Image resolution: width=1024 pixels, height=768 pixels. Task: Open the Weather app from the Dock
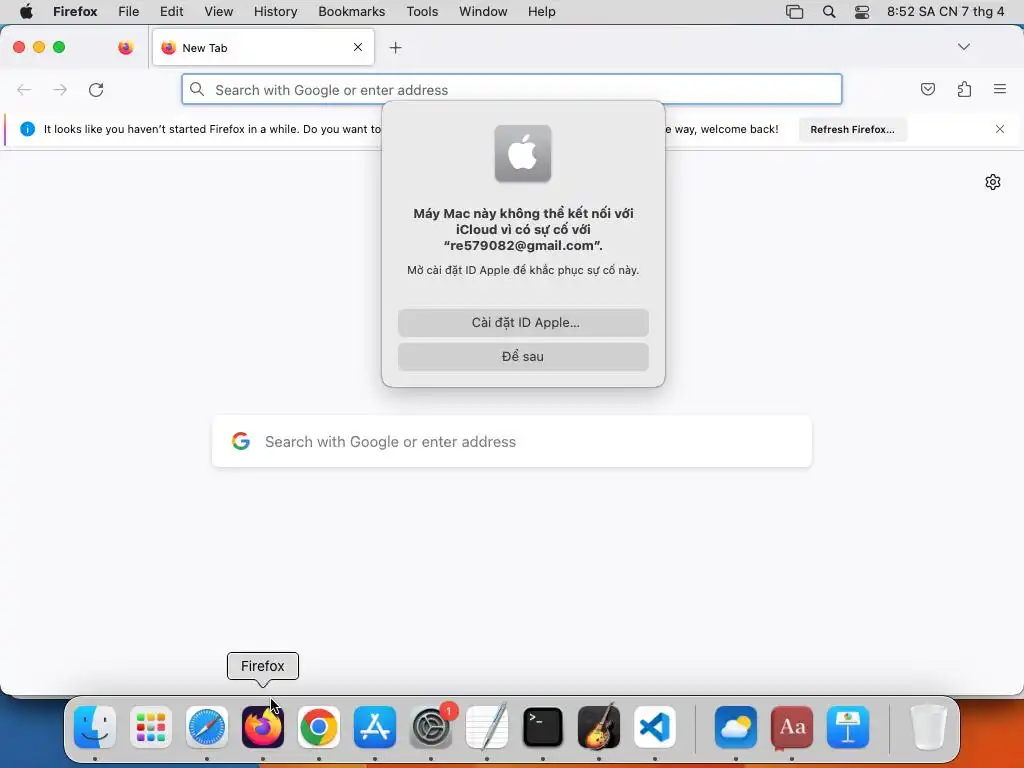click(x=736, y=727)
